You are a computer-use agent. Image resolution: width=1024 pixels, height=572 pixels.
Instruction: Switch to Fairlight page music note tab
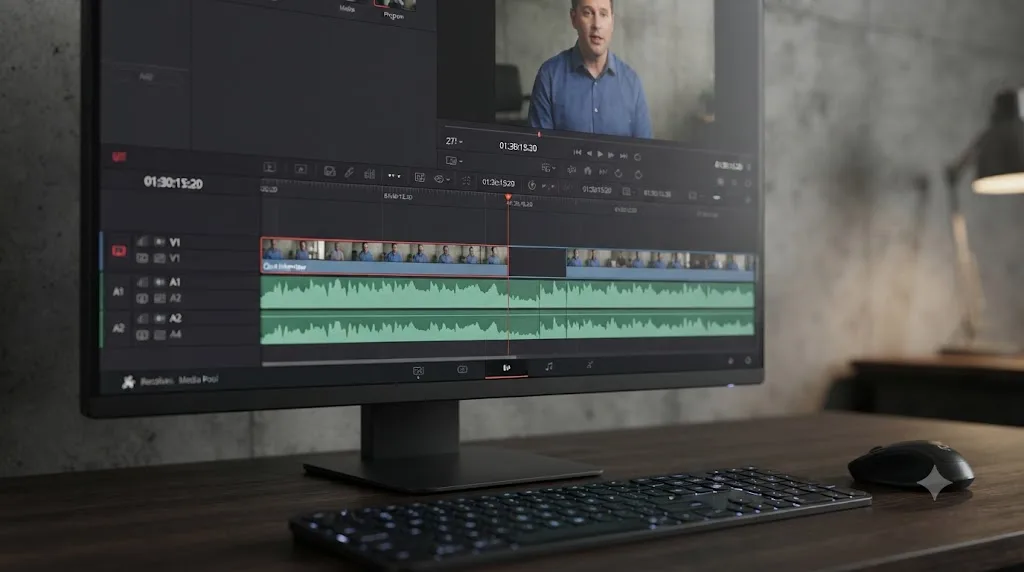[549, 367]
